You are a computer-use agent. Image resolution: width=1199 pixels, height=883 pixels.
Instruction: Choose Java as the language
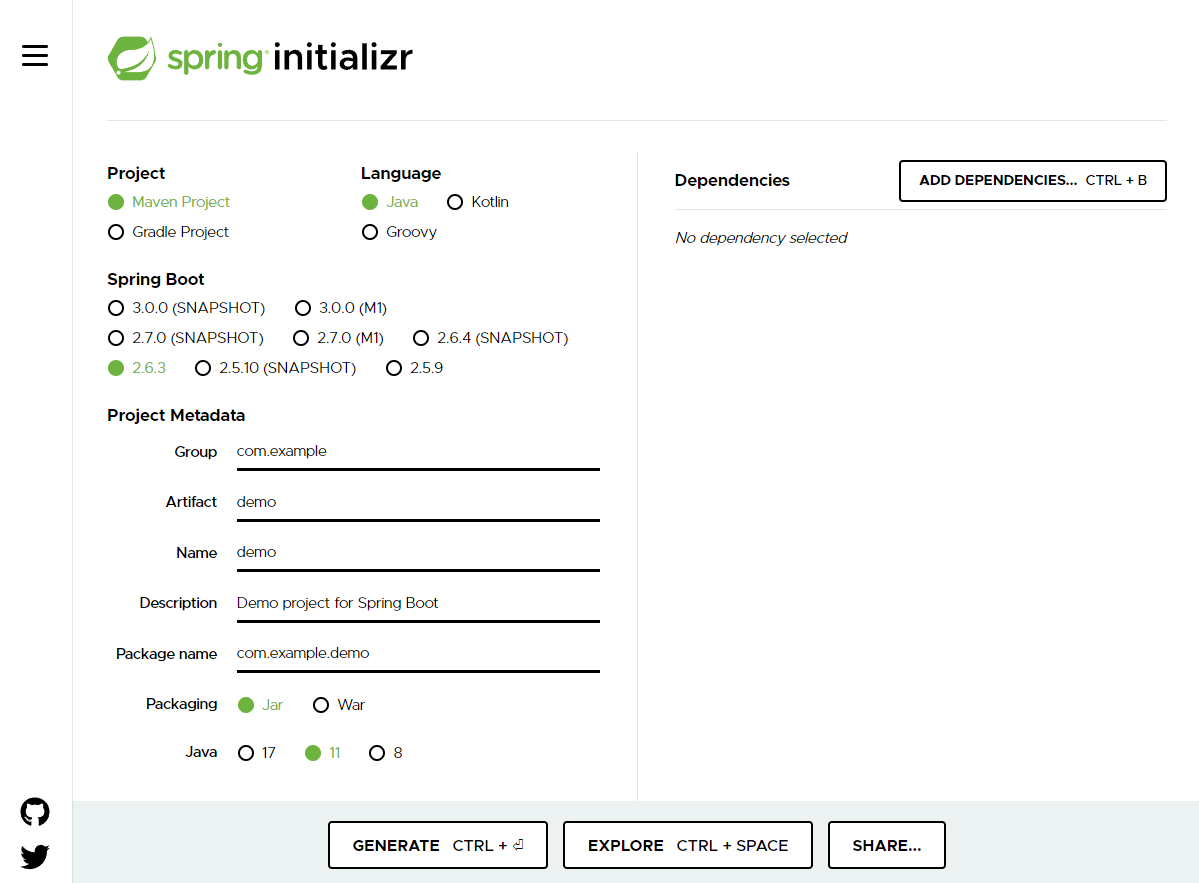390,202
